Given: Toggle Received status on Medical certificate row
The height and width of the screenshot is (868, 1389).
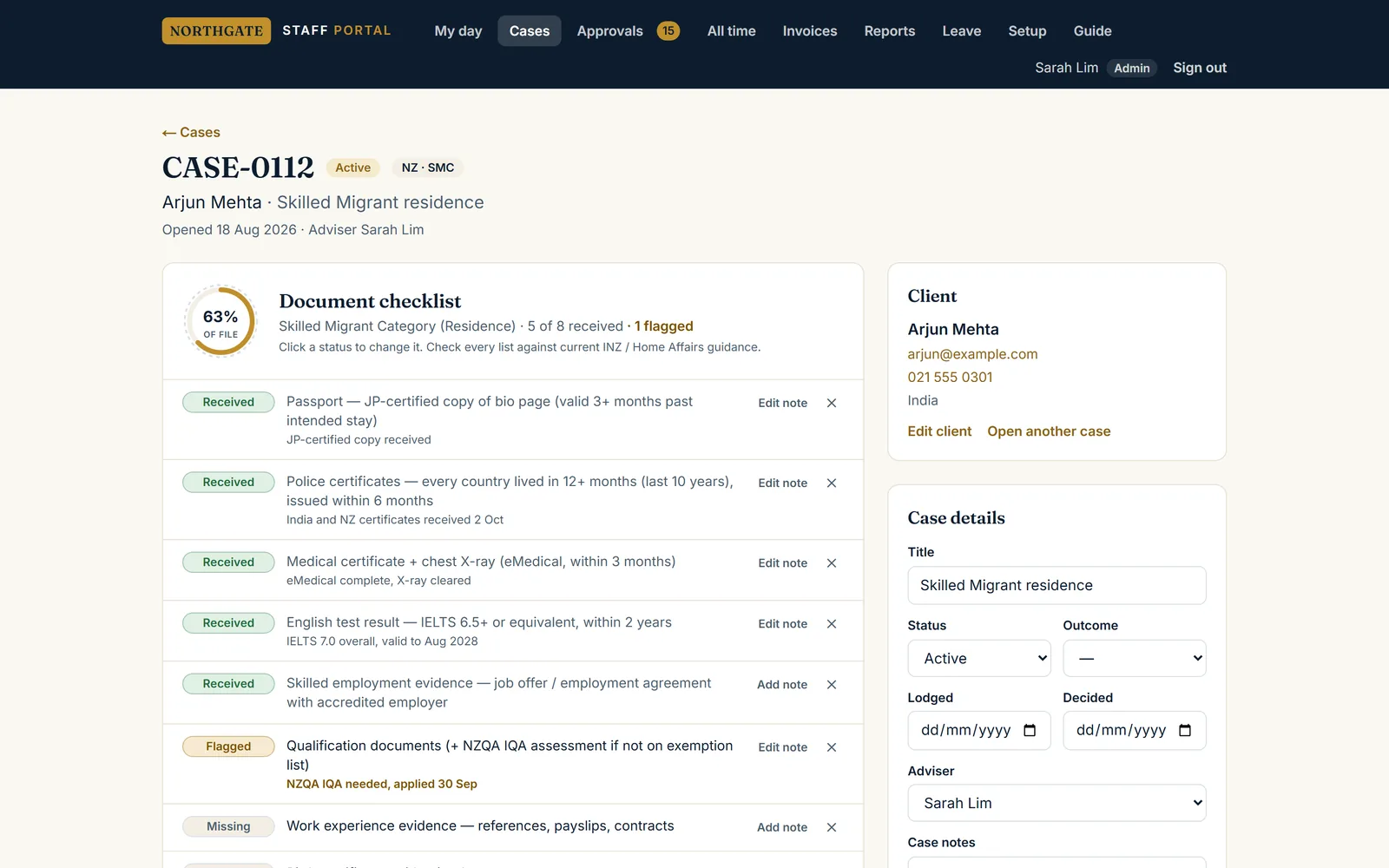Looking at the screenshot, I should pyautogui.click(x=228, y=562).
